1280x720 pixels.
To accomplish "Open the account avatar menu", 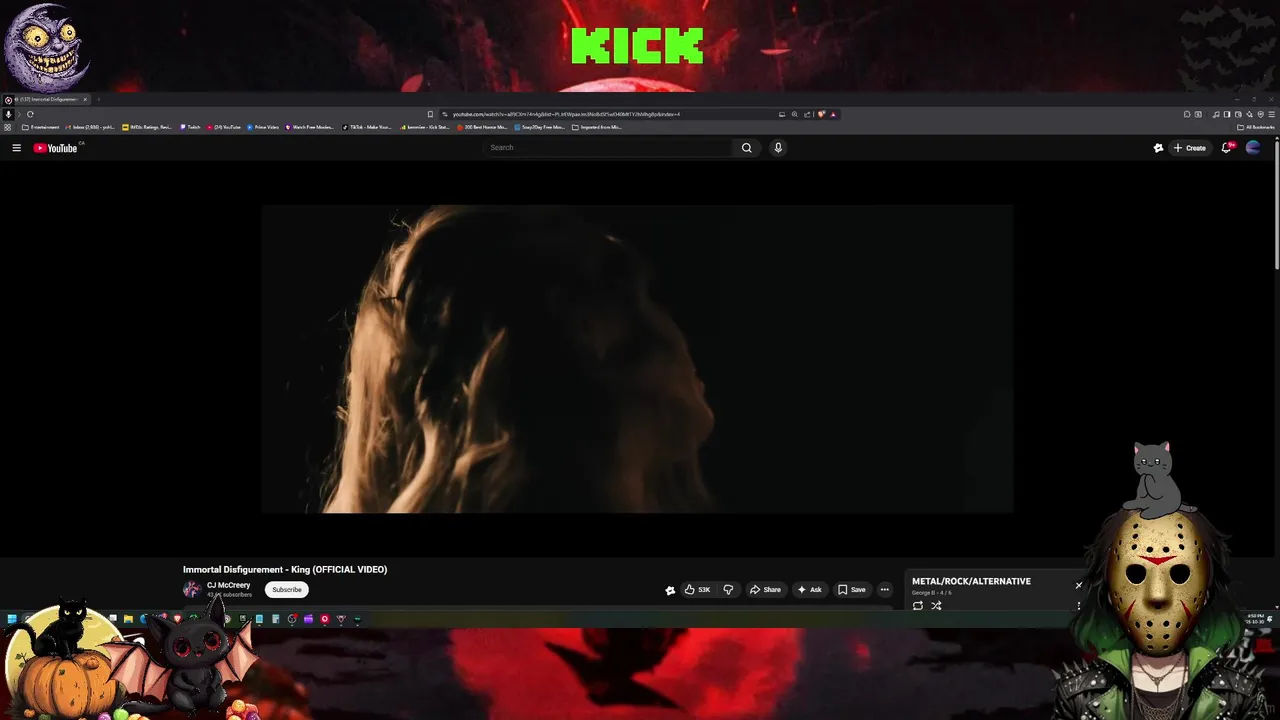I will pyautogui.click(x=1253, y=148).
